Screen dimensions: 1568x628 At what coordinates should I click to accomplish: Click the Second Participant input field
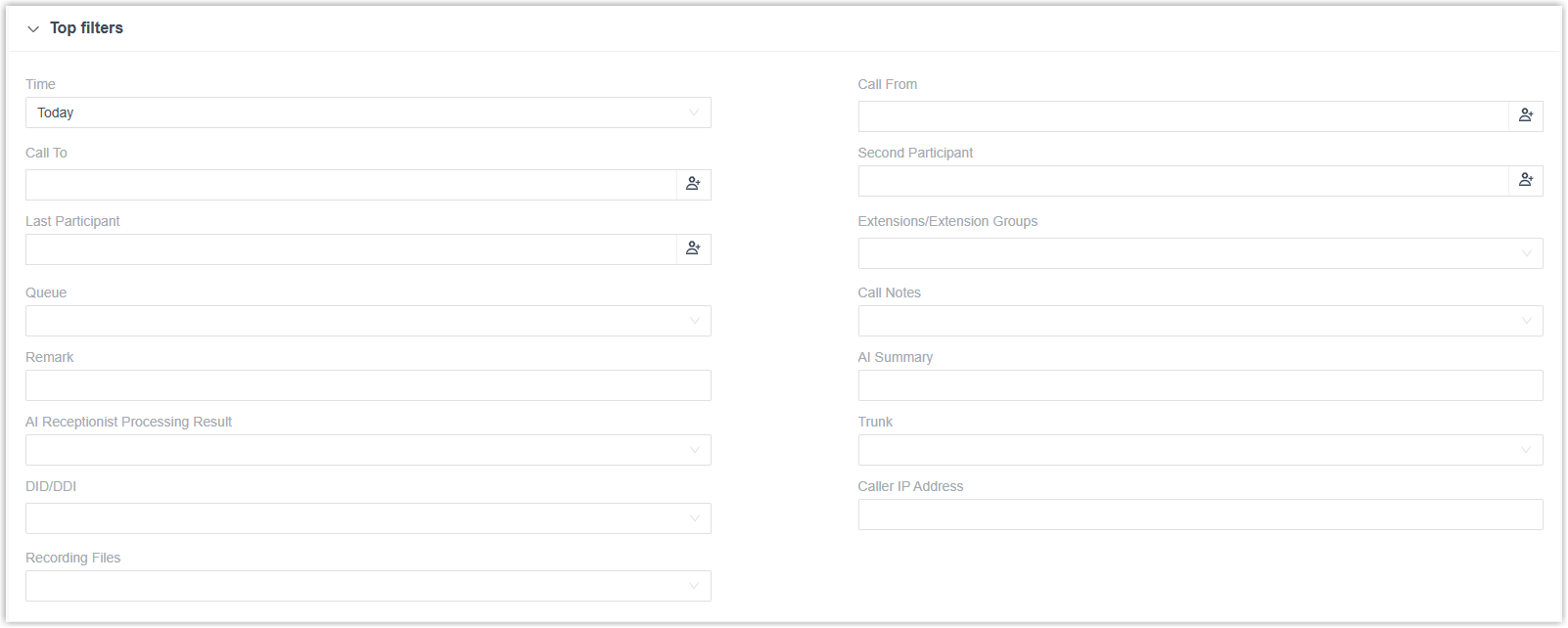coord(1183,181)
